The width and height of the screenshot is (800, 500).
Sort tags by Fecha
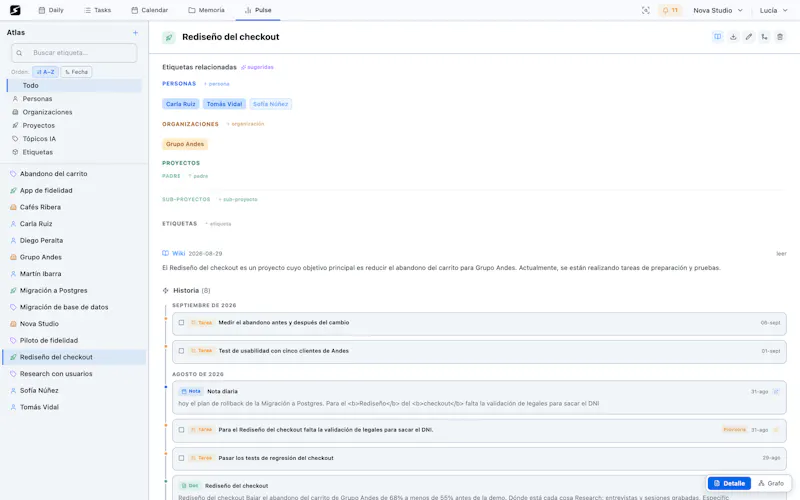(77, 72)
